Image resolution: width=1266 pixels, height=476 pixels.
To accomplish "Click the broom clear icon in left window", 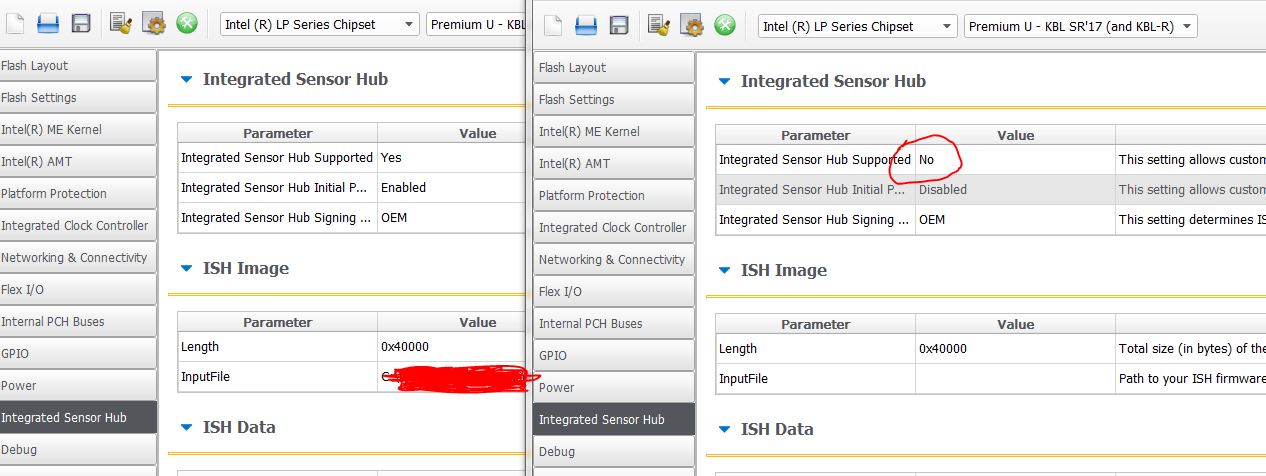I will (121, 24).
